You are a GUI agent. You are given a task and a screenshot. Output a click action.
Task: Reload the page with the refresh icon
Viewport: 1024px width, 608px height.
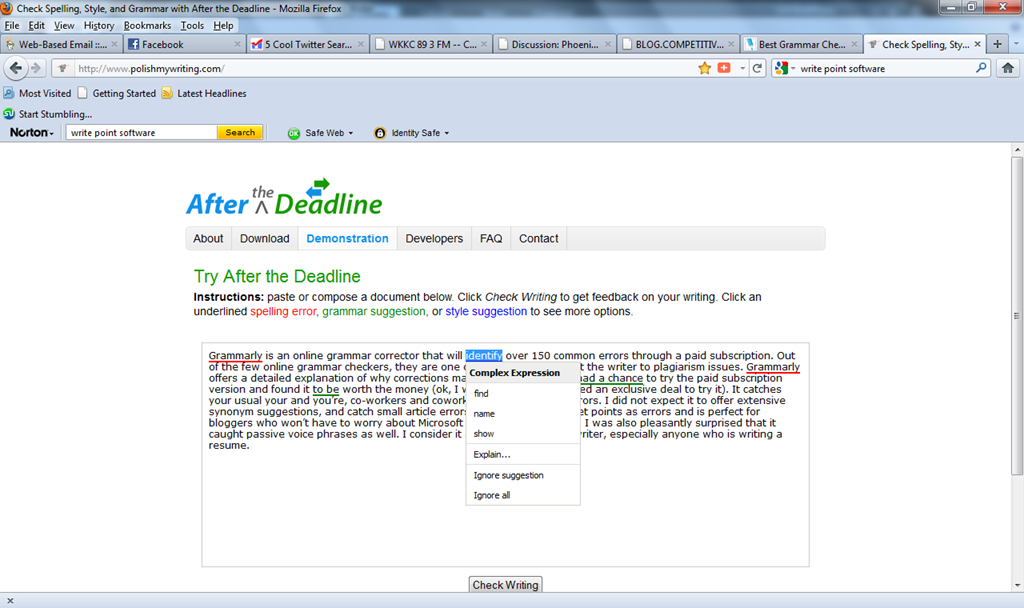click(758, 68)
